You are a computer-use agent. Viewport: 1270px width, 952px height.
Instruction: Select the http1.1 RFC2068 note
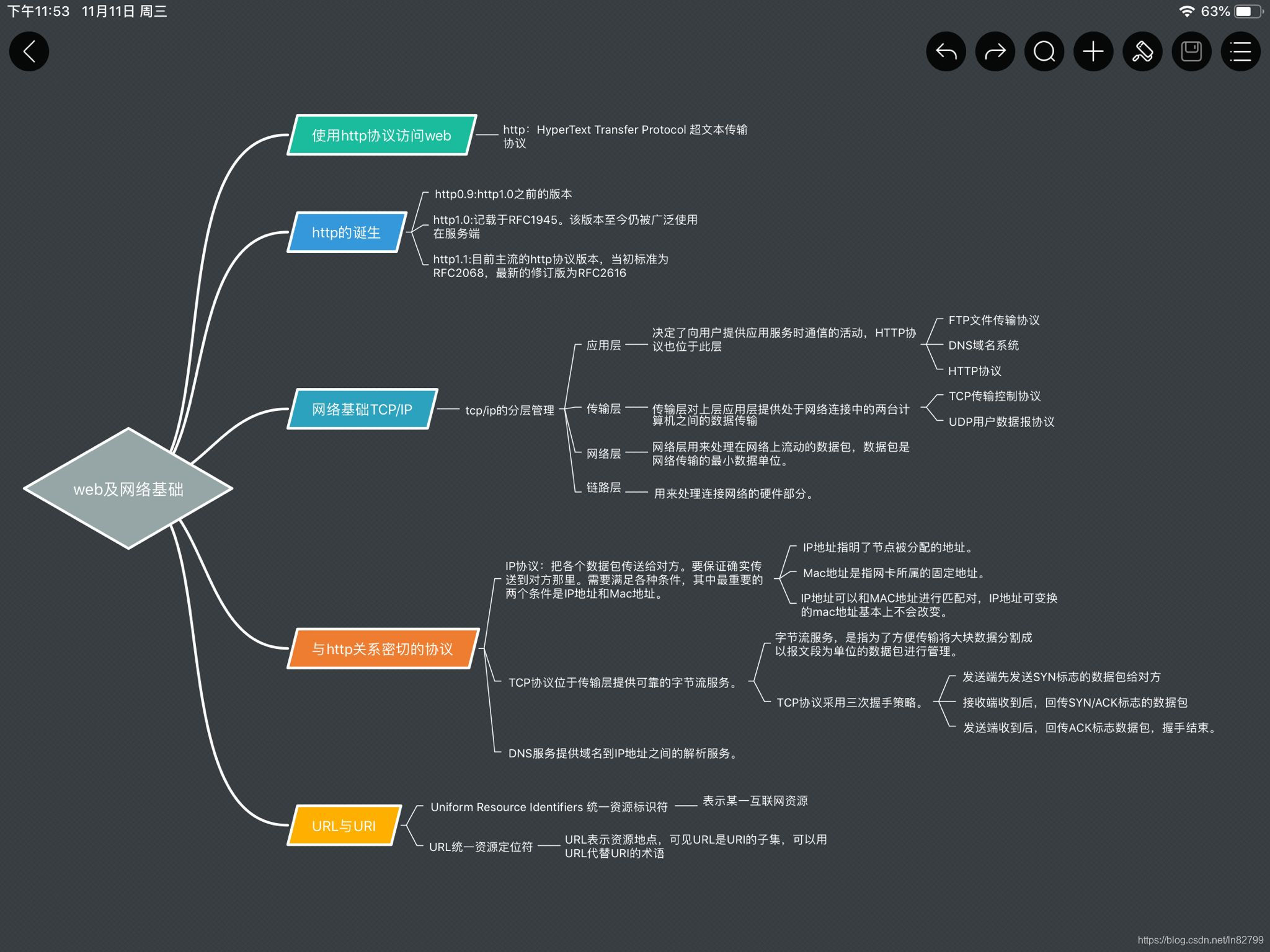(551, 266)
